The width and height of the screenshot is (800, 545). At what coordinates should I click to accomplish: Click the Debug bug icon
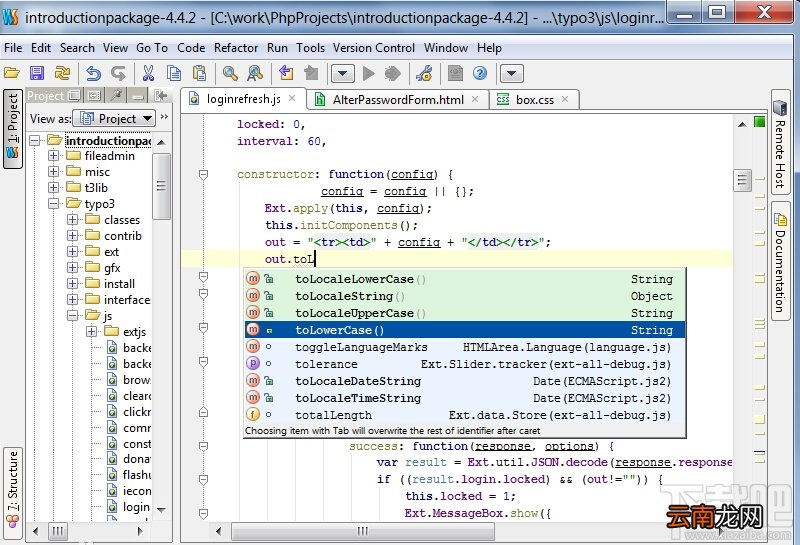click(392, 73)
